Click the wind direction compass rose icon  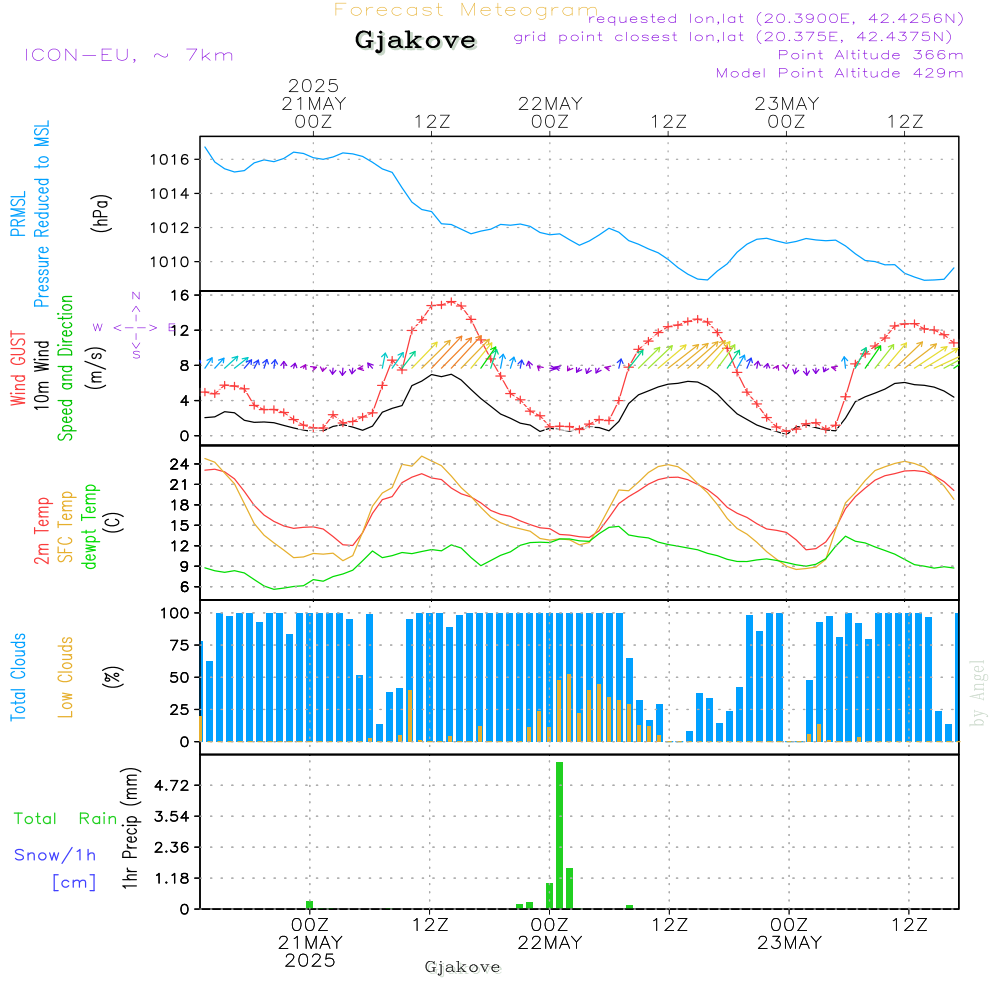pyautogui.click(x=135, y=326)
